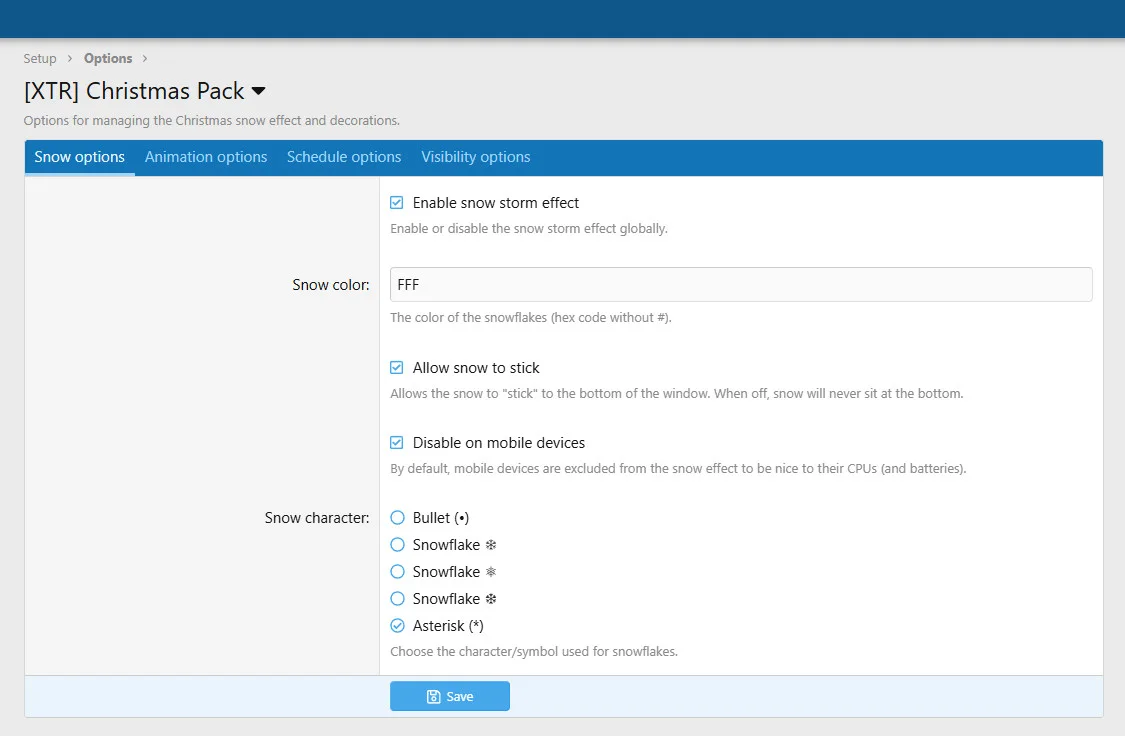The width and height of the screenshot is (1125, 736).
Task: Switch to the Animation options tab
Action: click(206, 157)
